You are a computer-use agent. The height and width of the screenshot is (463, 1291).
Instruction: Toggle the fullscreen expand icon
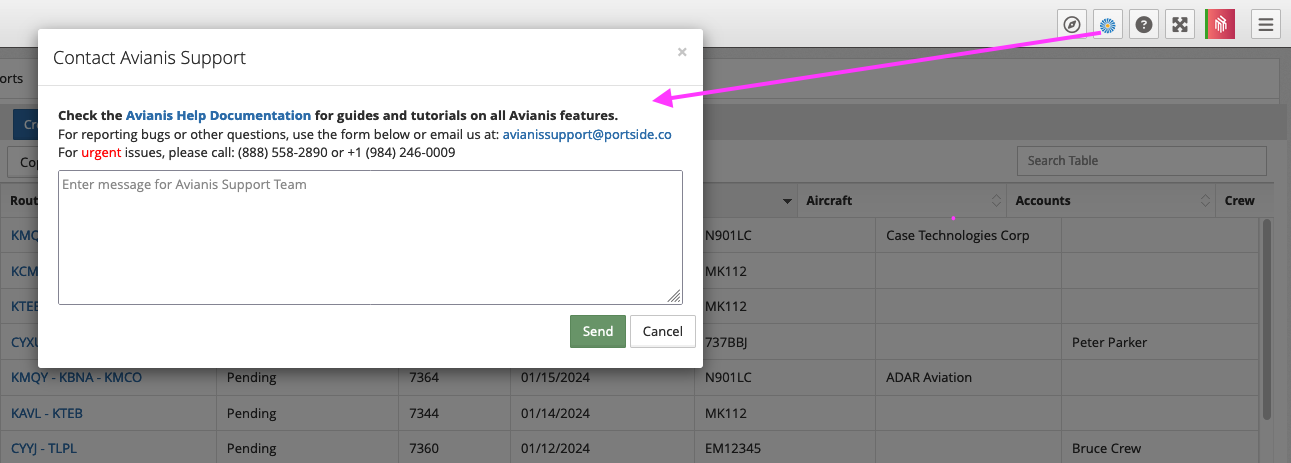[1180, 24]
